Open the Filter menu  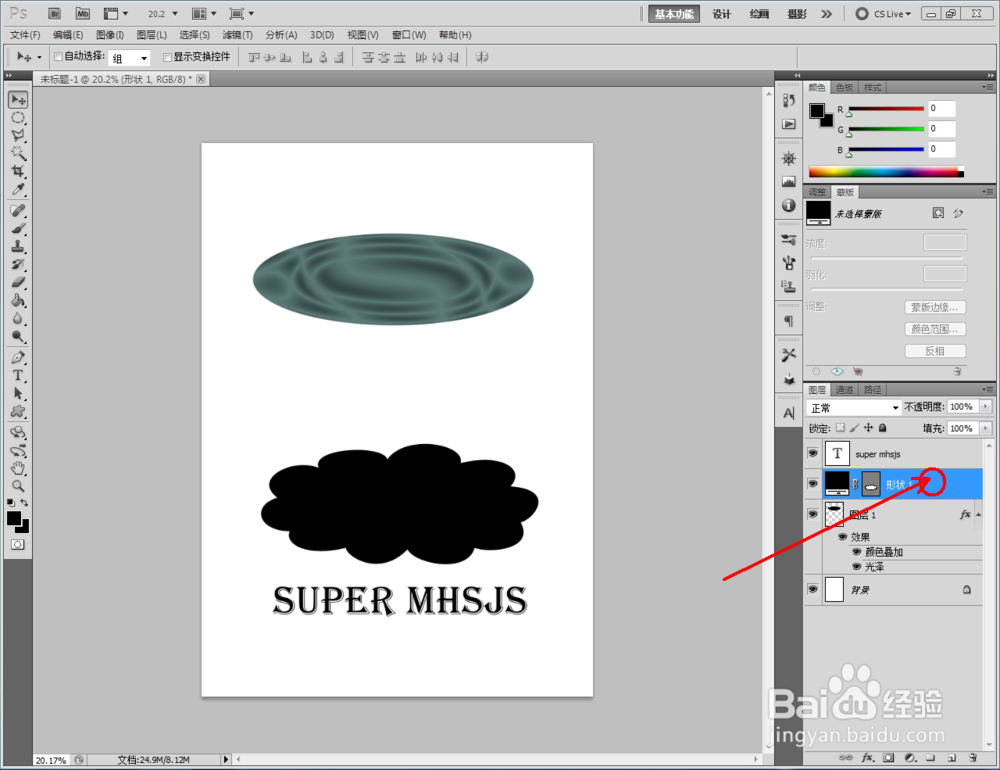(237, 34)
